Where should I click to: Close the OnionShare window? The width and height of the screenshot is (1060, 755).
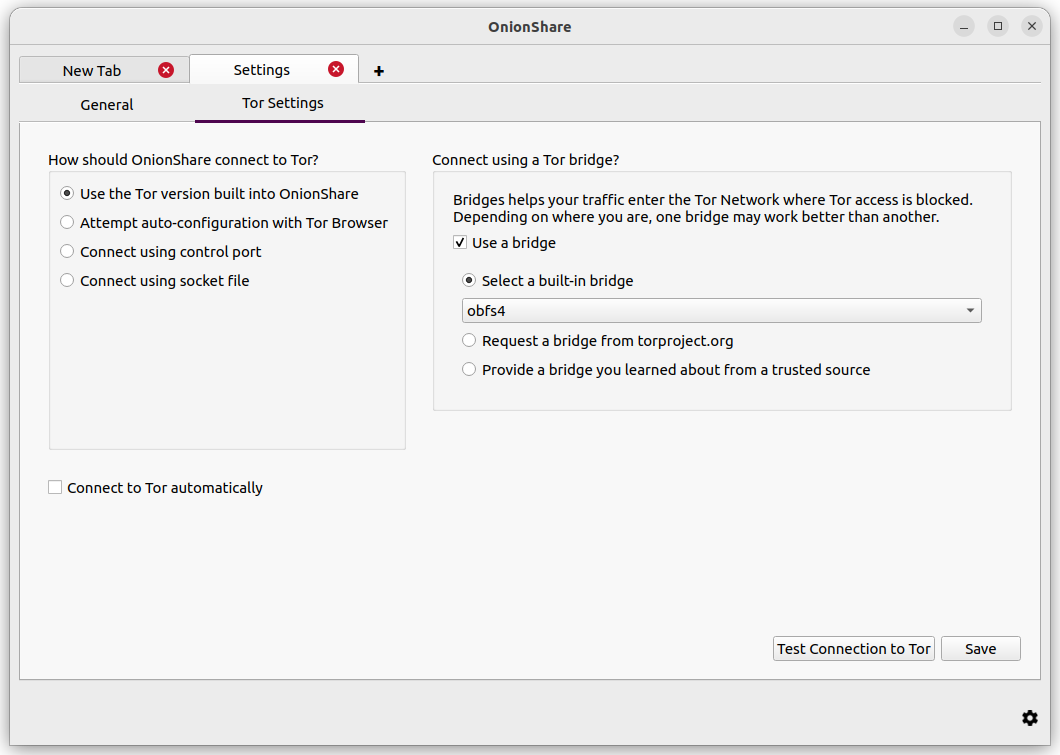pos(1032,26)
